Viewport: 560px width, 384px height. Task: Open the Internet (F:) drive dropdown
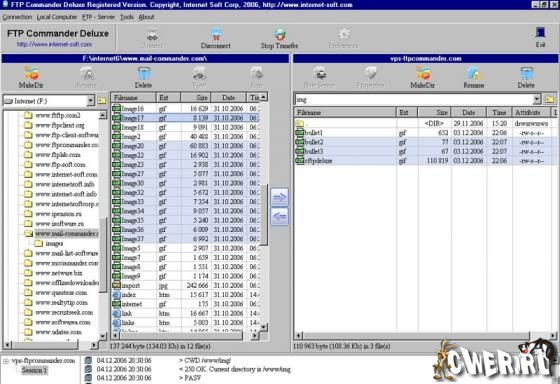(91, 101)
